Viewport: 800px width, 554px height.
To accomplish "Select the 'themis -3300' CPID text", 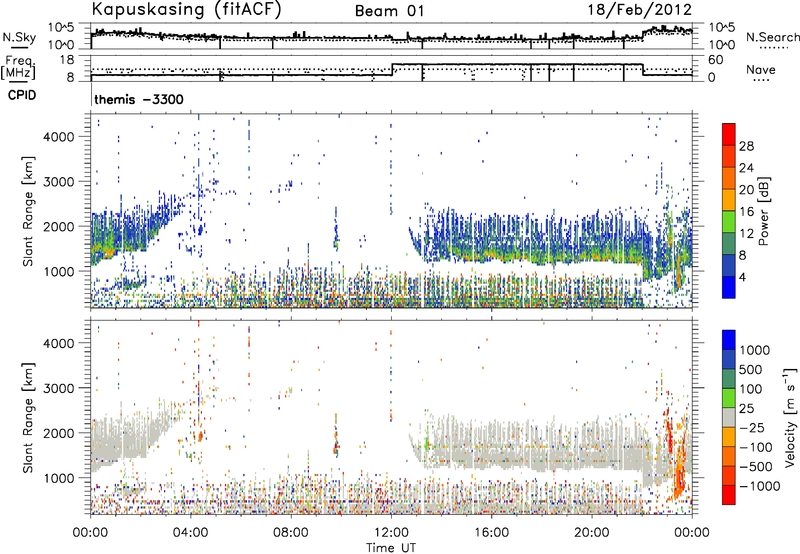I will (139, 99).
